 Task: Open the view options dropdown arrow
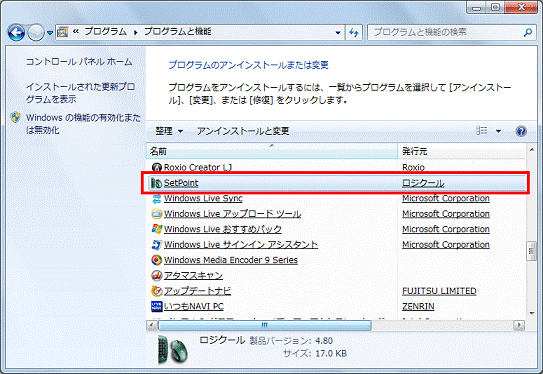pyautogui.click(x=498, y=131)
